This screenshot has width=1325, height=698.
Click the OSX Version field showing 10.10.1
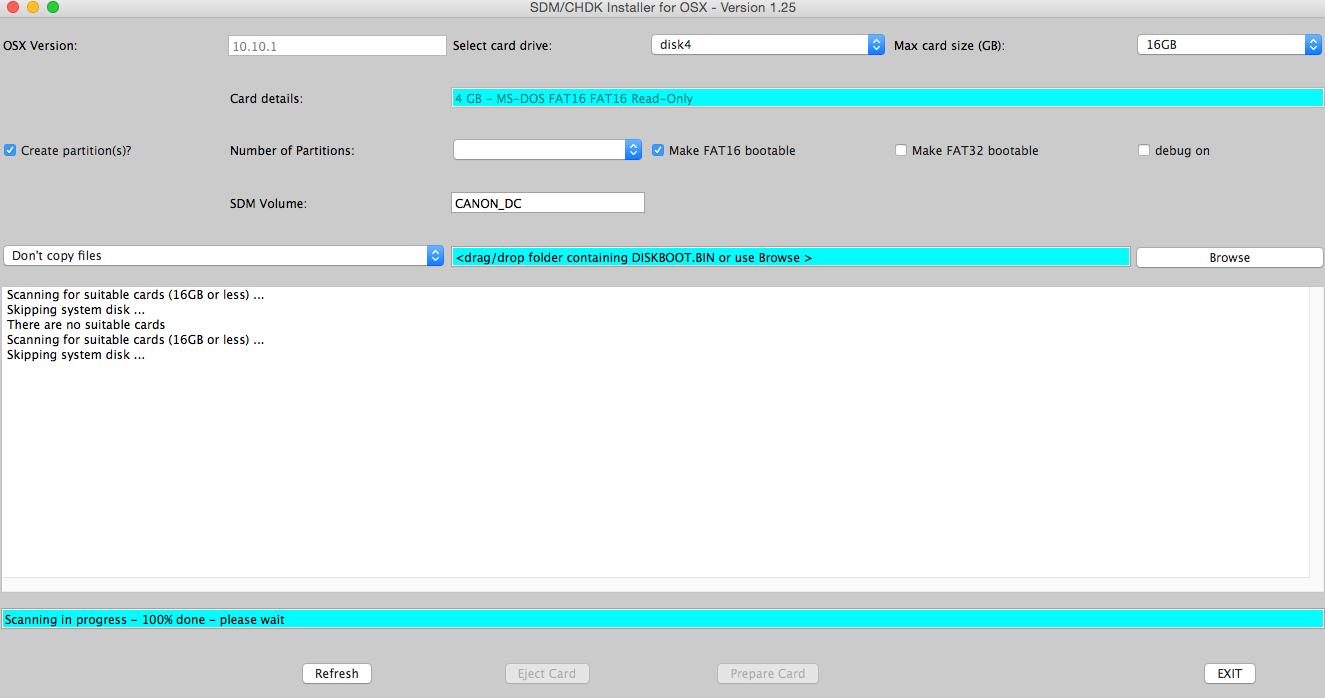point(337,46)
